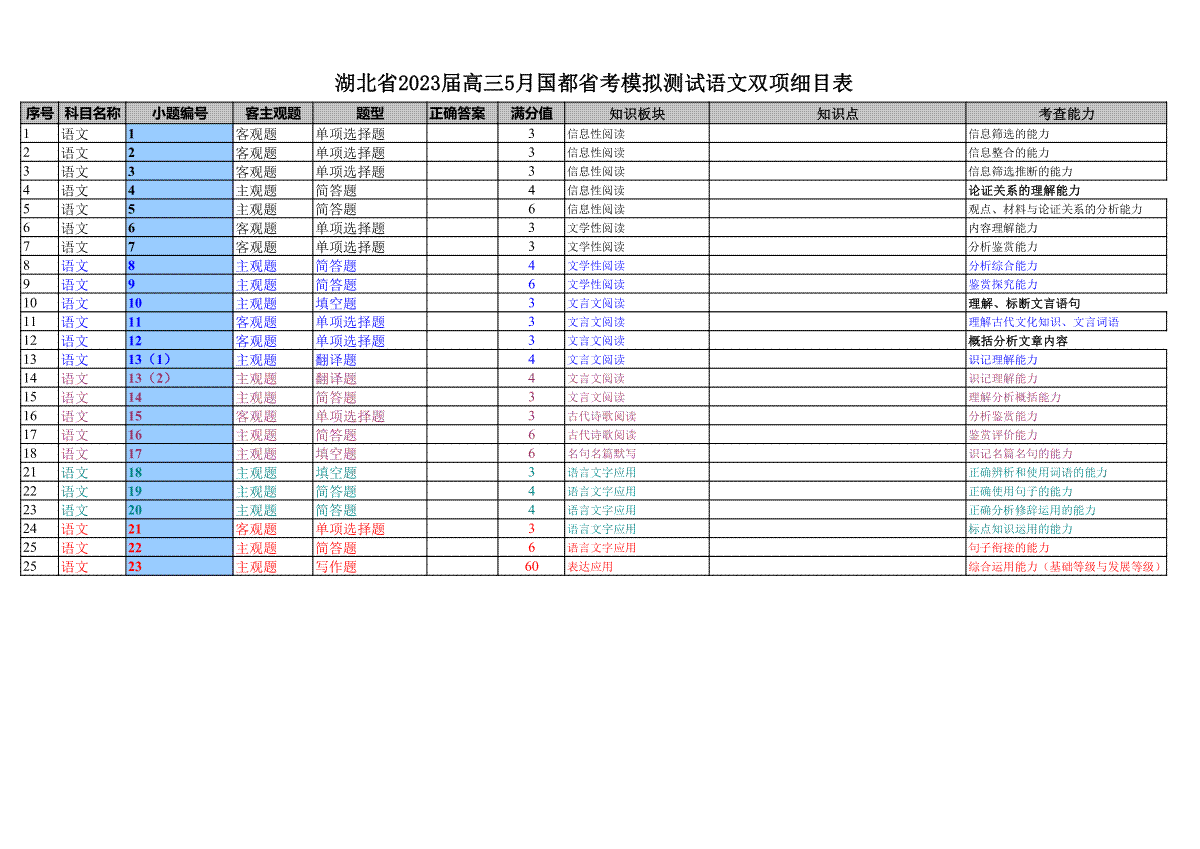
Task: Select the 文学性阅读 cell for question 6
Action: coord(637,228)
